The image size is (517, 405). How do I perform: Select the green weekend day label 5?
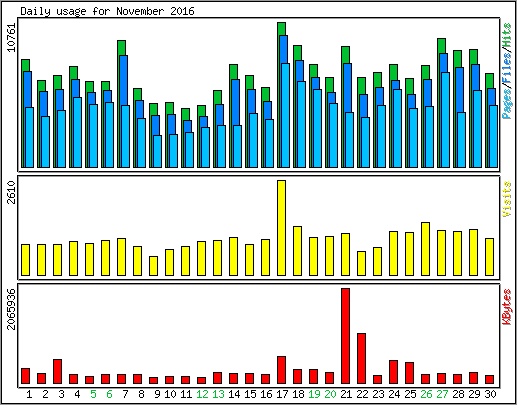(x=93, y=394)
